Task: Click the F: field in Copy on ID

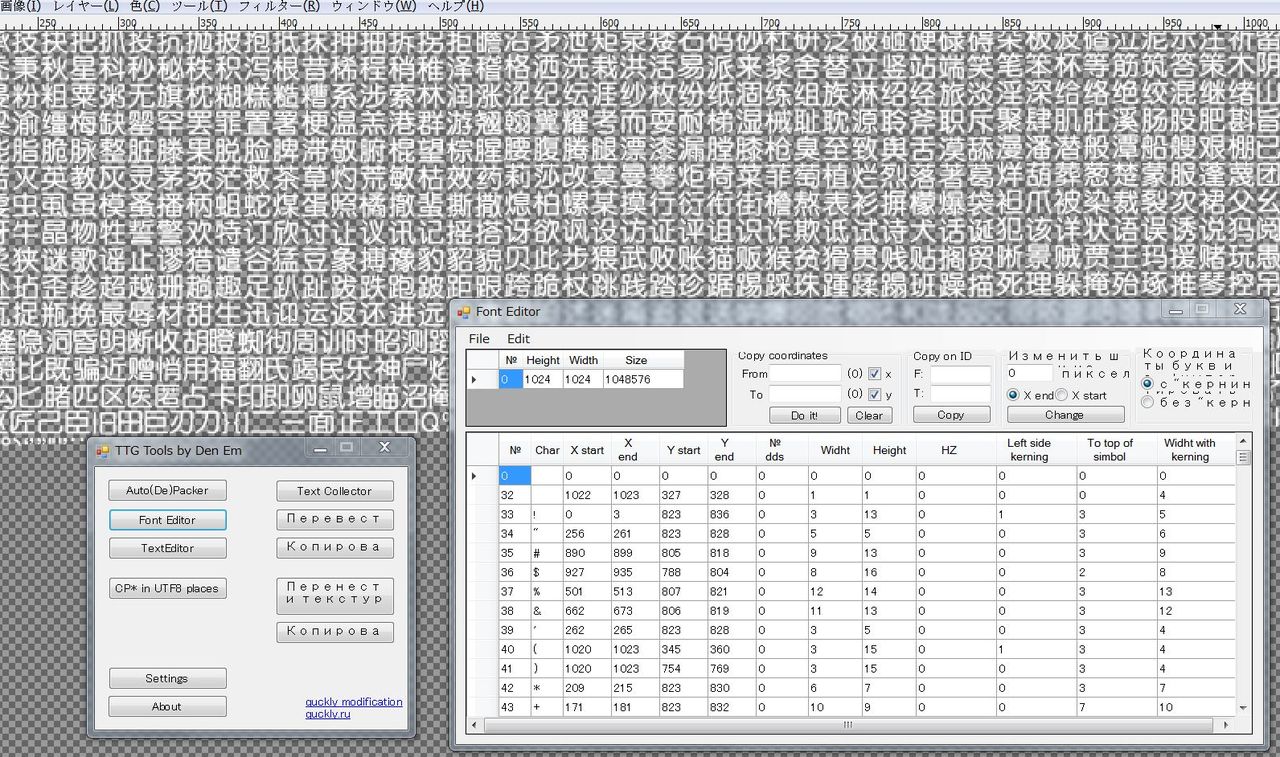Action: [x=960, y=375]
